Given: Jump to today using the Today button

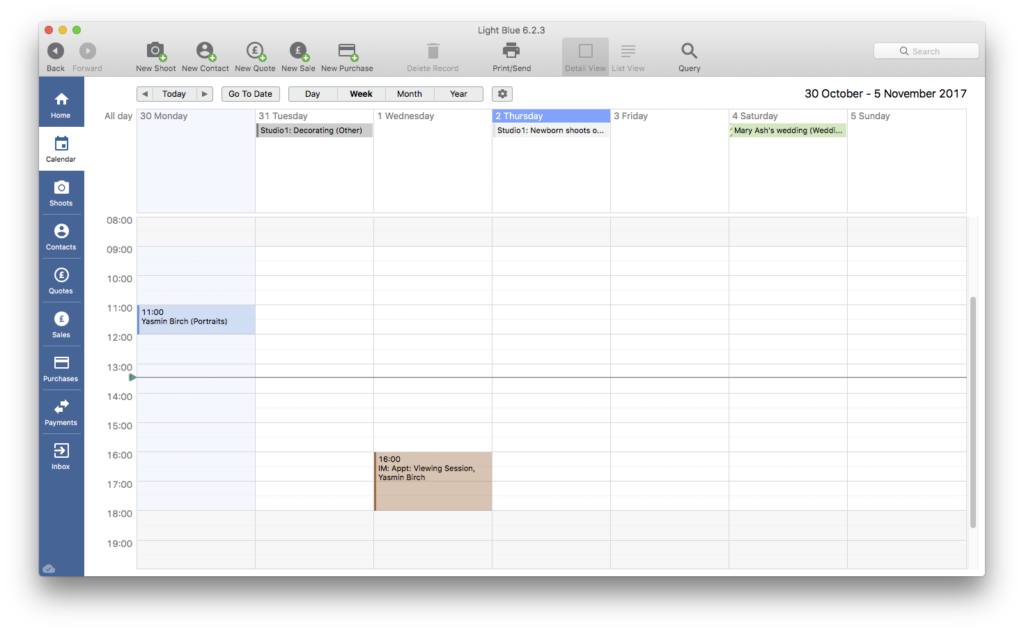Looking at the screenshot, I should click(x=174, y=93).
